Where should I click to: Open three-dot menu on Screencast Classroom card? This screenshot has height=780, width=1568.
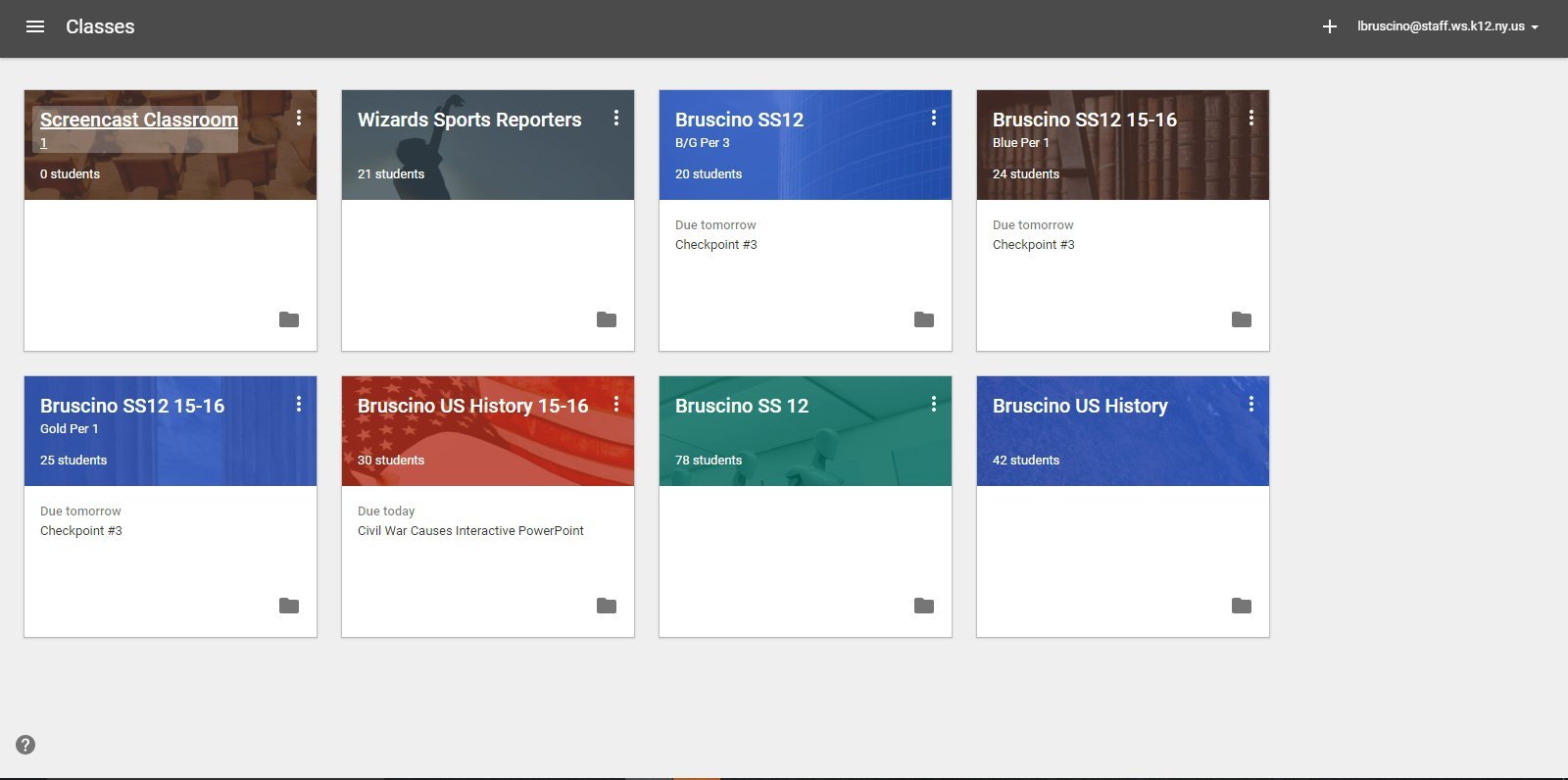coord(299,119)
